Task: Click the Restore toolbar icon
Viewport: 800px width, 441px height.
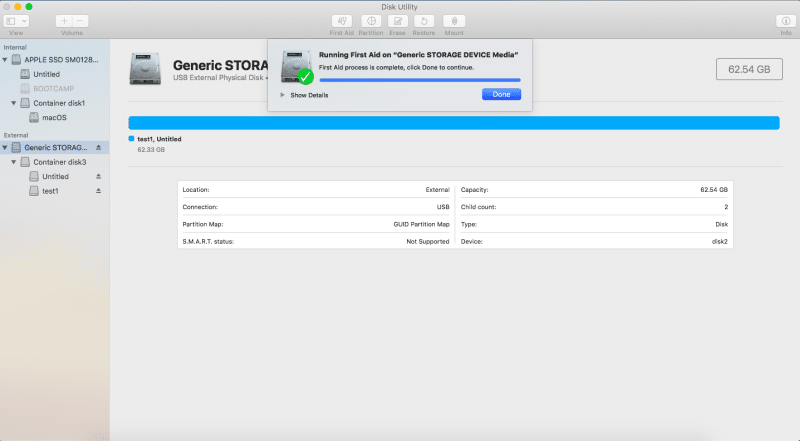Action: (424, 21)
